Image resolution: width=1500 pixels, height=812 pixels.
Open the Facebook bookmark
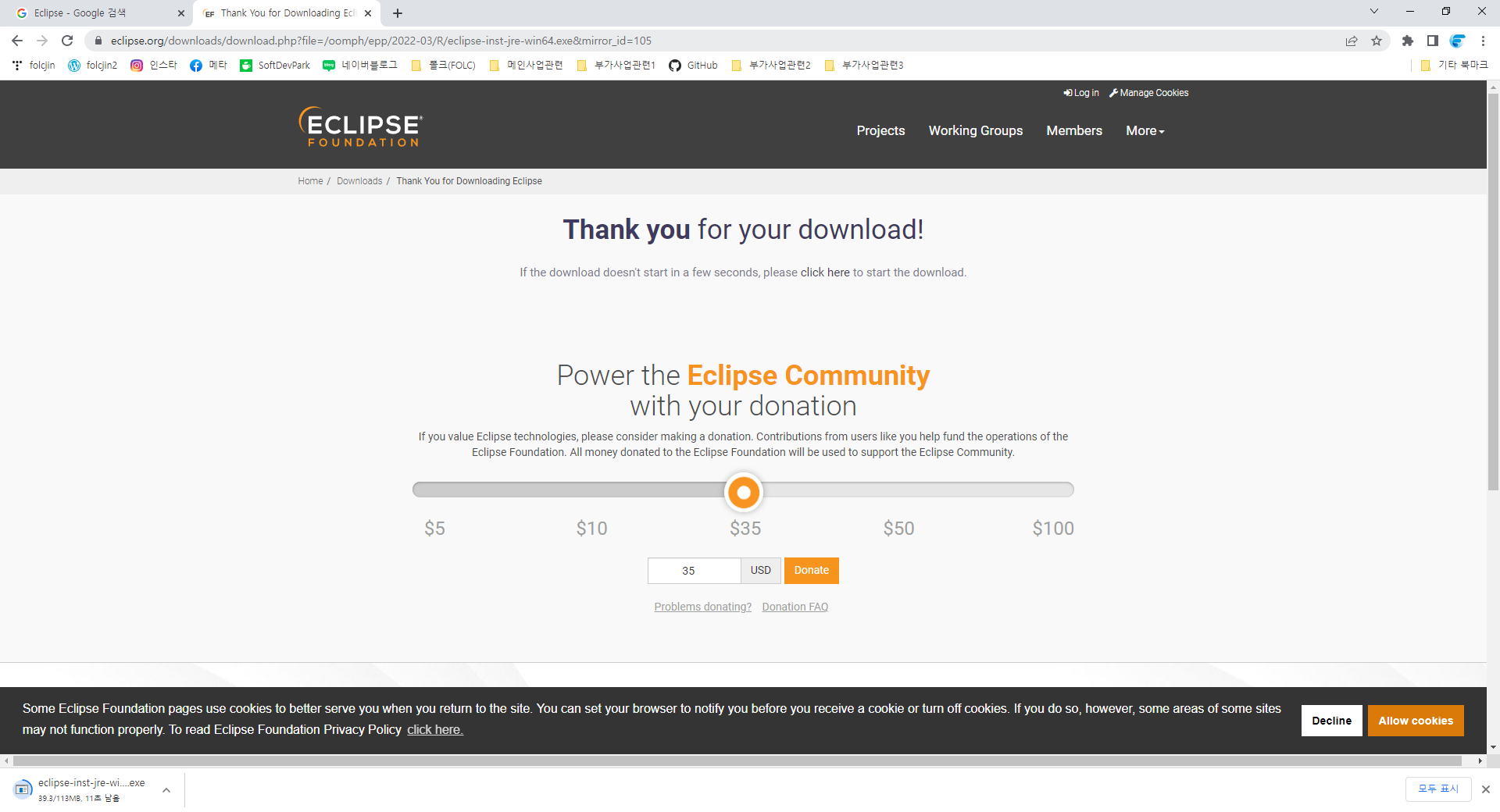click(x=209, y=66)
